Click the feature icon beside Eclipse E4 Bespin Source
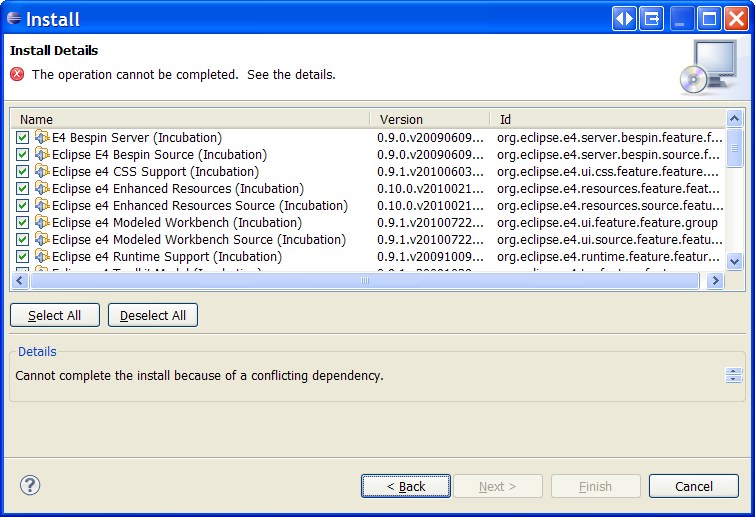Screen dimensions: 755x517 click(x=42, y=154)
